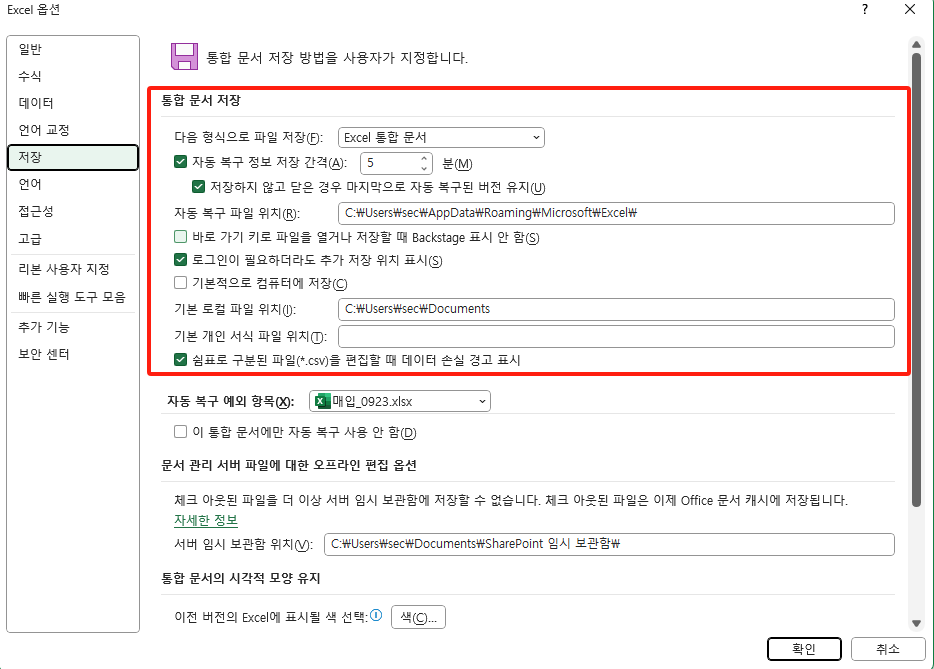Toggle 자동 복구 정보 저장 간격 checkbox
Viewport: 934px width, 669px height.
(x=180, y=161)
